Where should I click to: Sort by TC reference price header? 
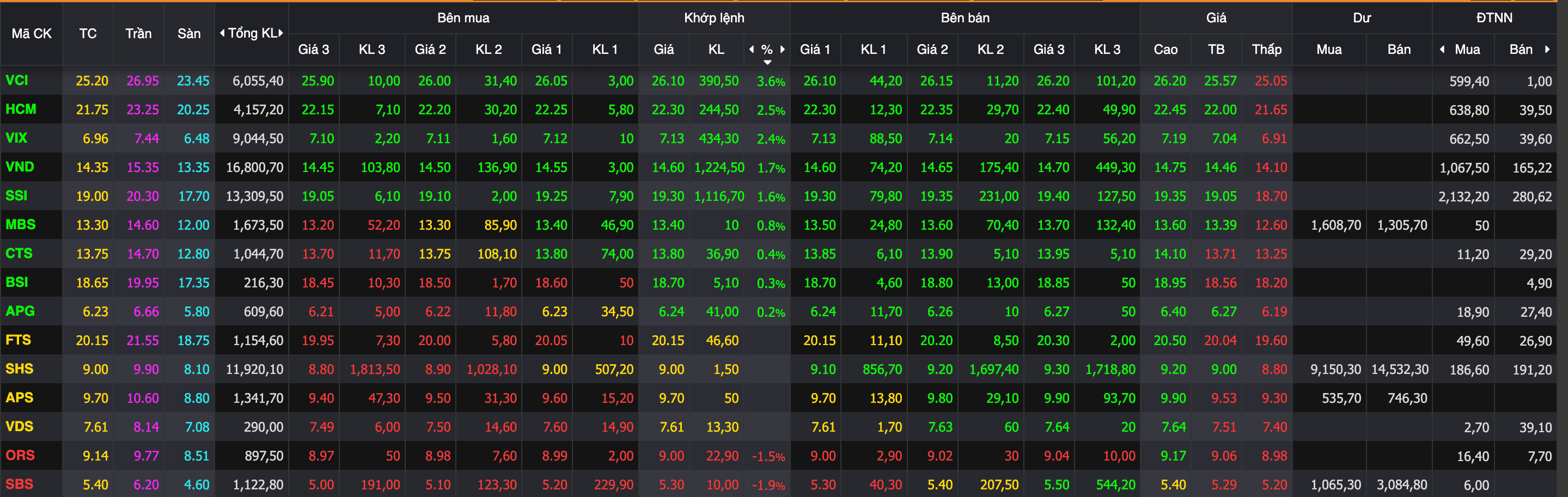(x=88, y=33)
